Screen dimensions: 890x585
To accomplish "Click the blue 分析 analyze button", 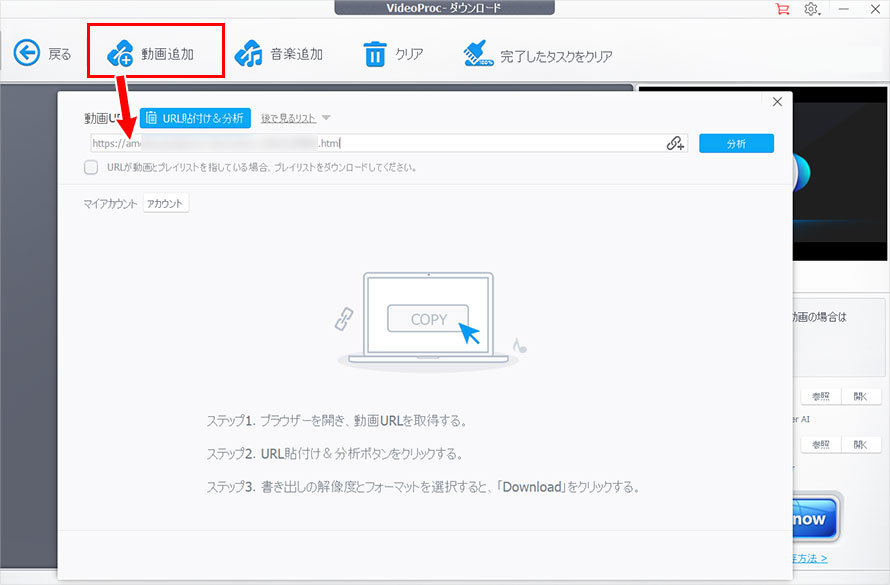I will pos(736,143).
